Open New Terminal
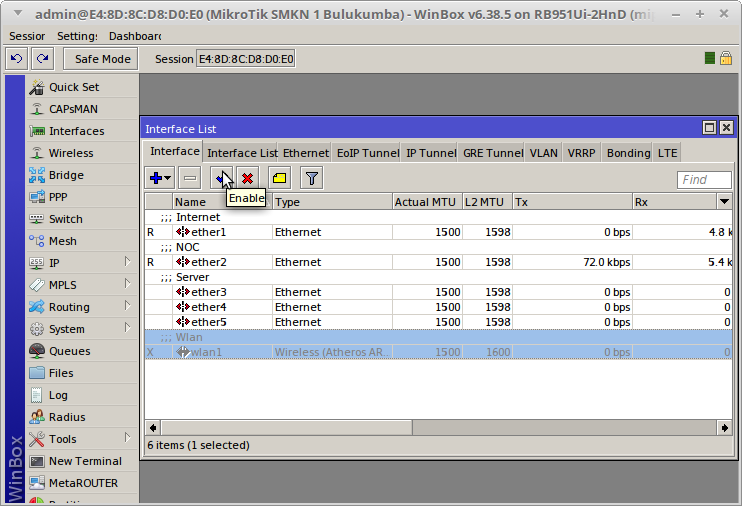This screenshot has height=506, width=742. [82, 461]
